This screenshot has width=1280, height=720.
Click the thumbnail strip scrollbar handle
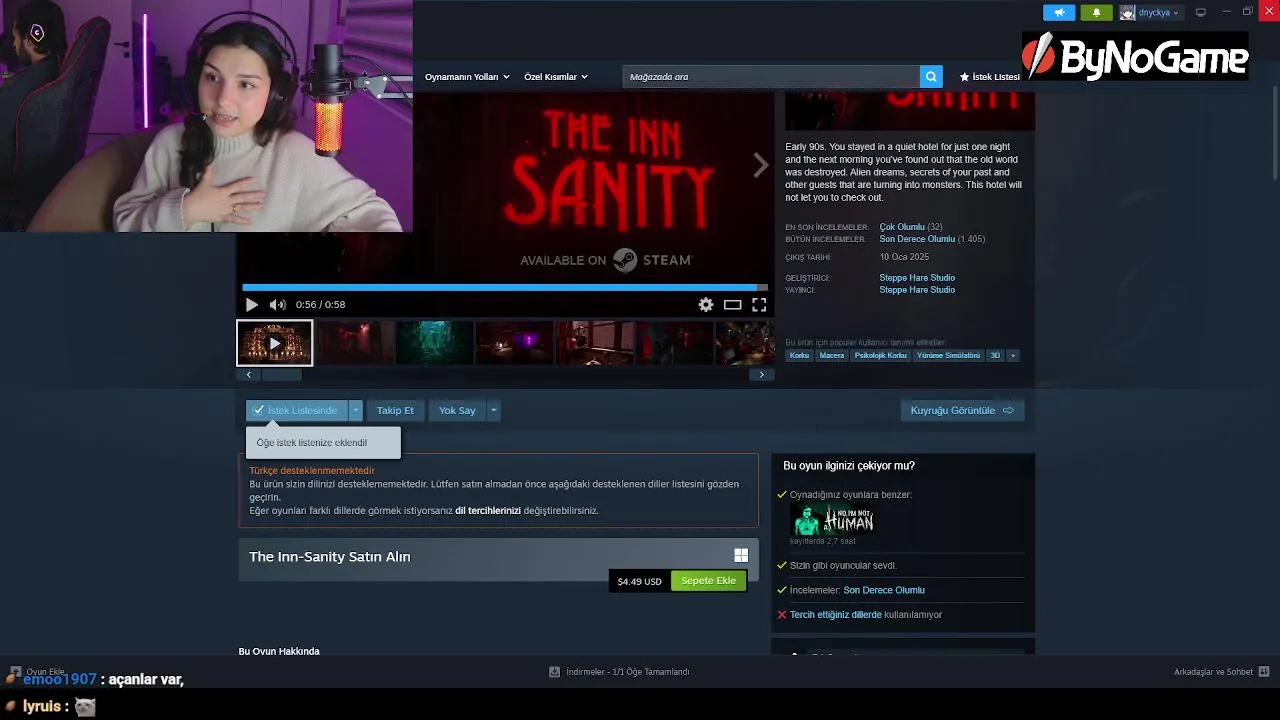(281, 375)
